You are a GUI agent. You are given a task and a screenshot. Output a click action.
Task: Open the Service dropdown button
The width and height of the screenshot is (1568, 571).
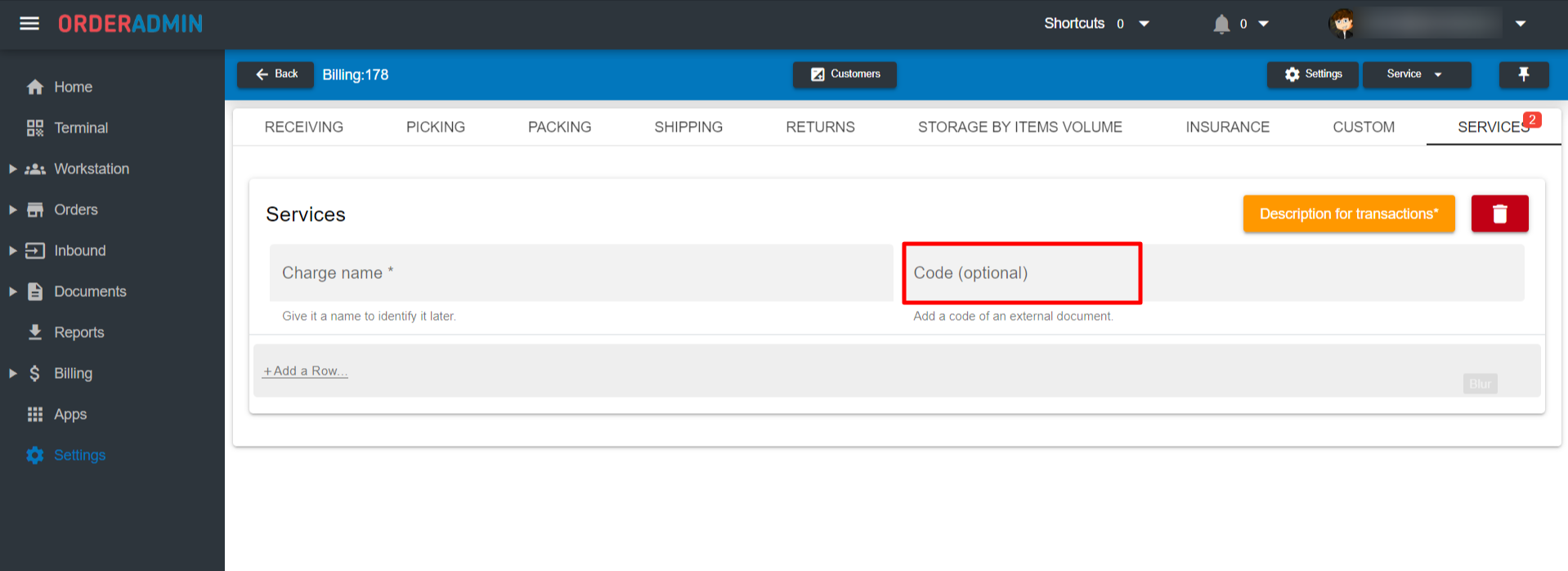point(1417,74)
